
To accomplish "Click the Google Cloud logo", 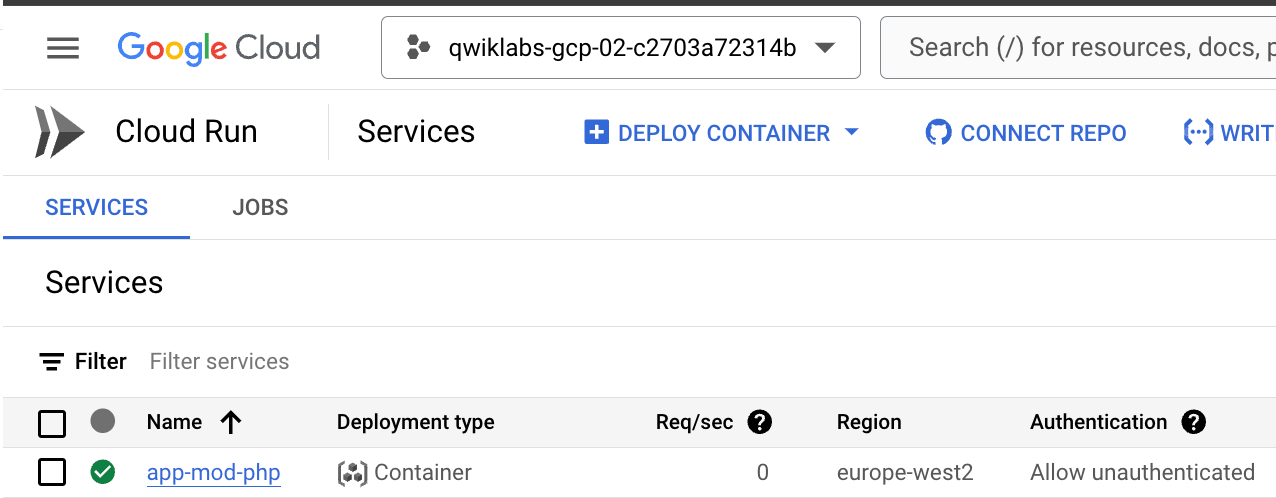I will [x=218, y=48].
